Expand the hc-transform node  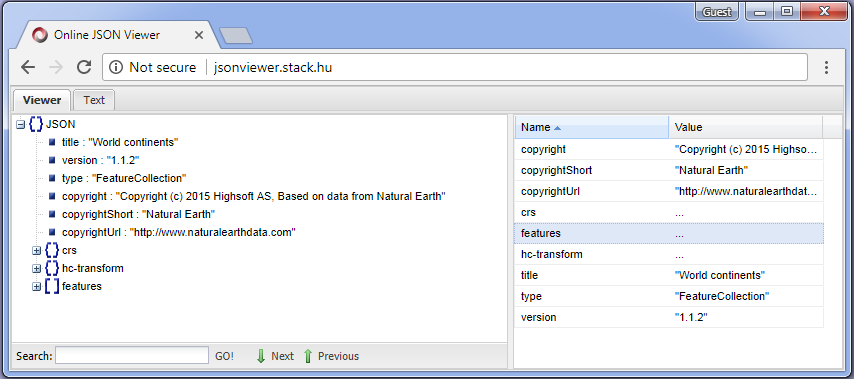point(36,269)
